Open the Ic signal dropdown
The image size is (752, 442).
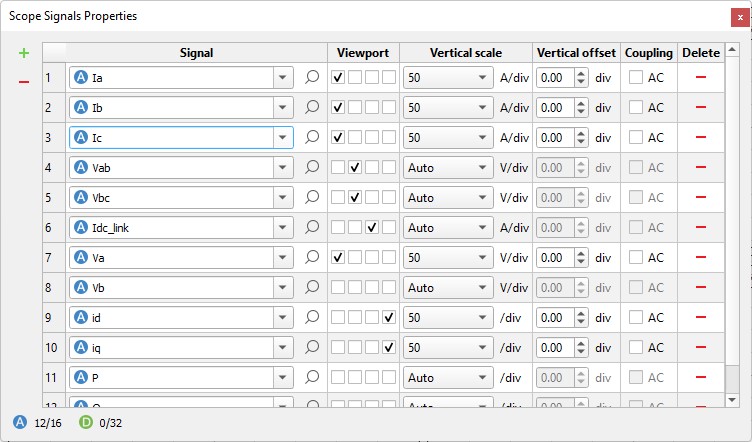282,137
